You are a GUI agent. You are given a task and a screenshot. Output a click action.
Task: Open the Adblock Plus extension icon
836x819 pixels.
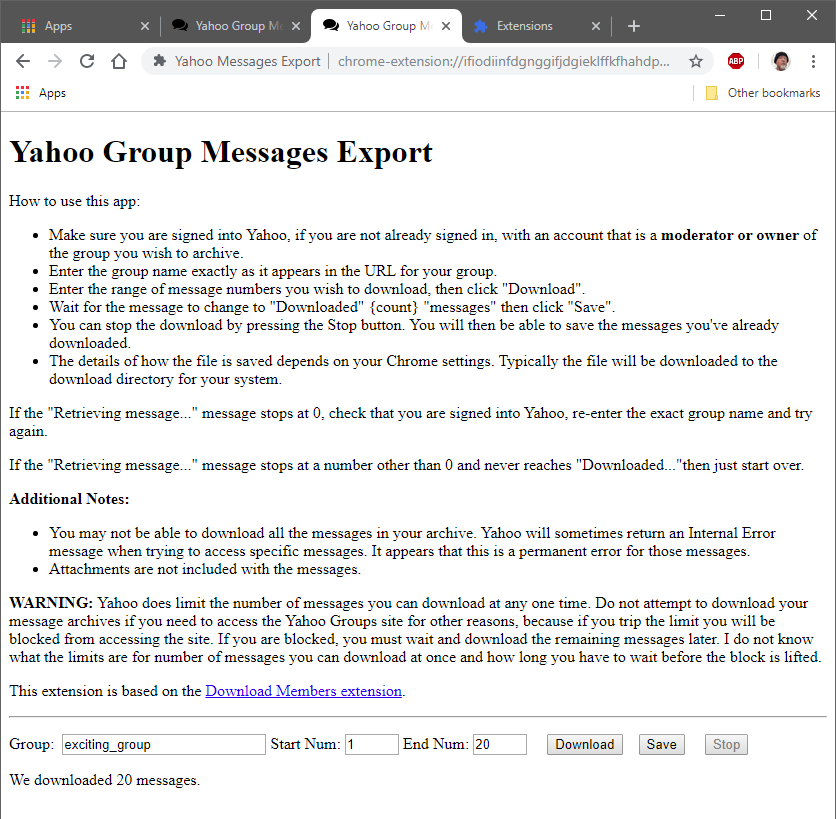(x=736, y=61)
